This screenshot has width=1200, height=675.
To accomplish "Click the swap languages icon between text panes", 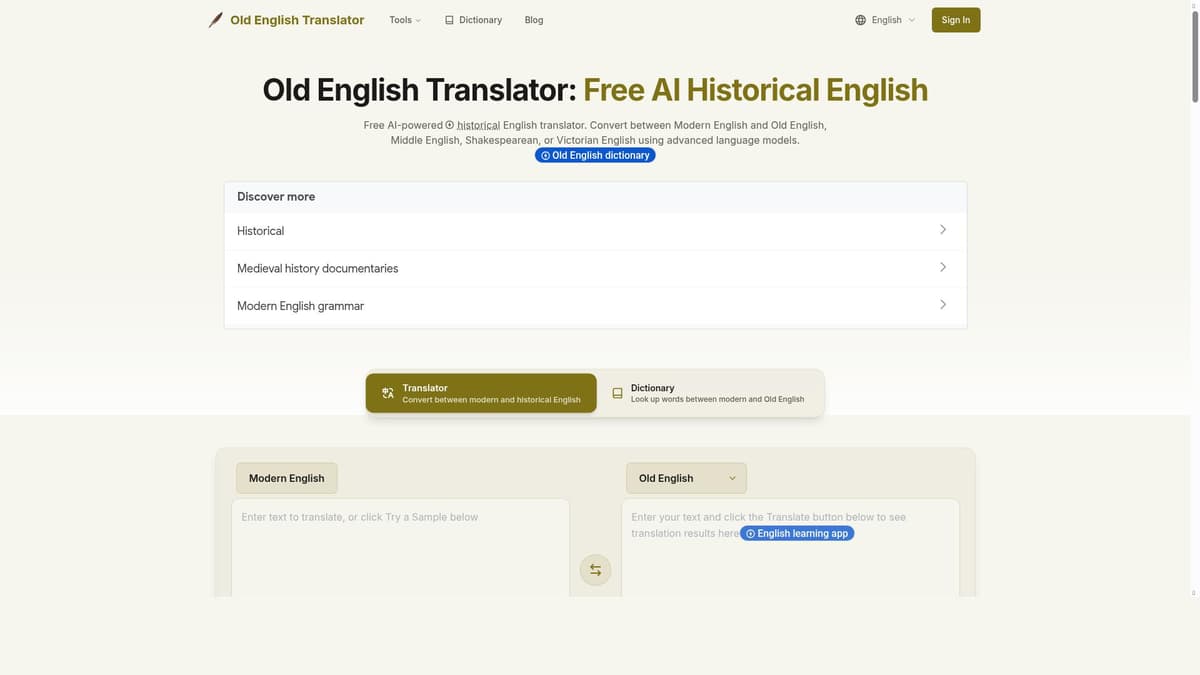I will 595,569.
